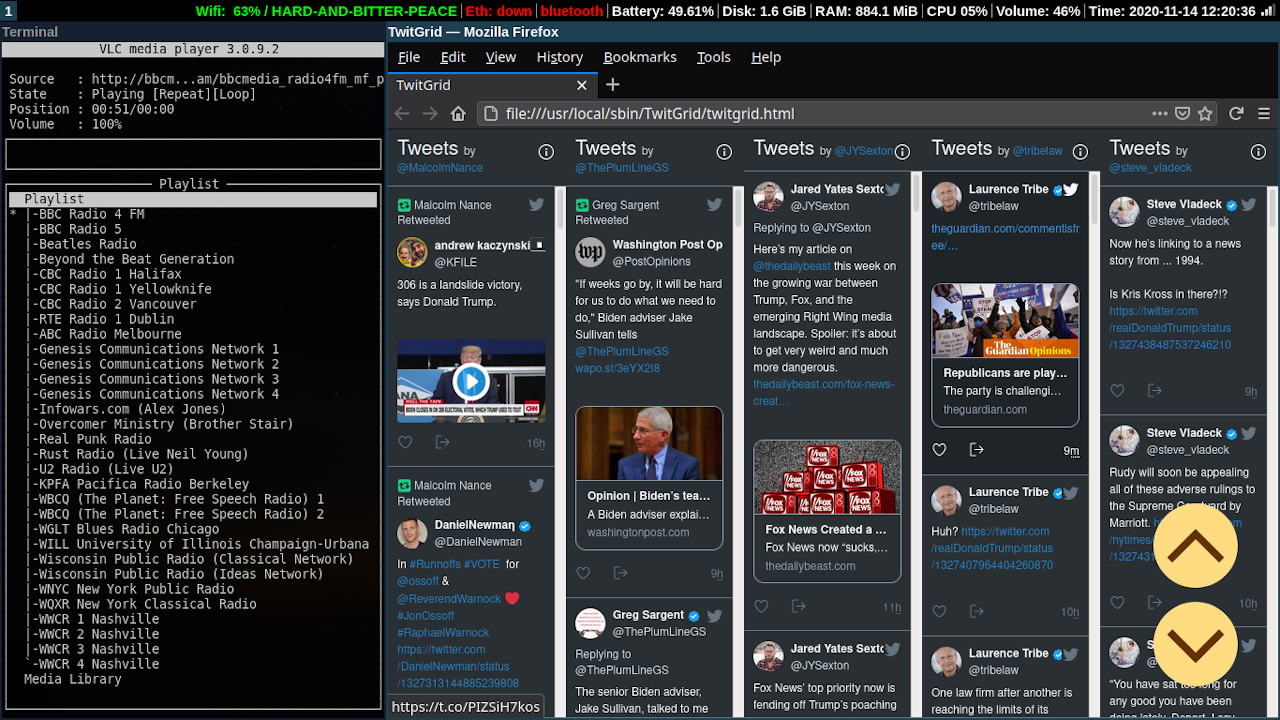Open the History menu
1280x720 pixels.
pos(560,57)
